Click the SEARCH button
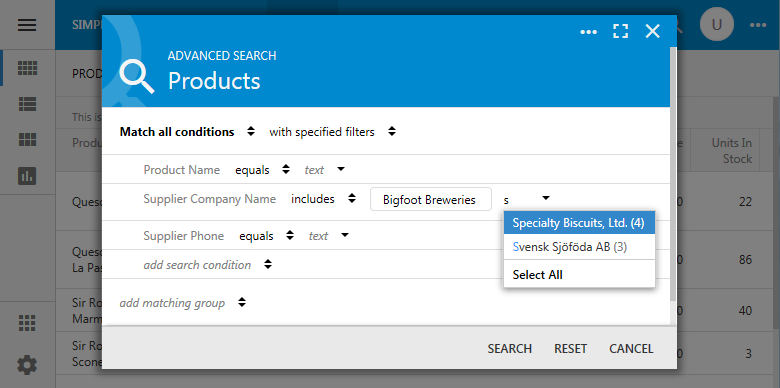 (509, 349)
